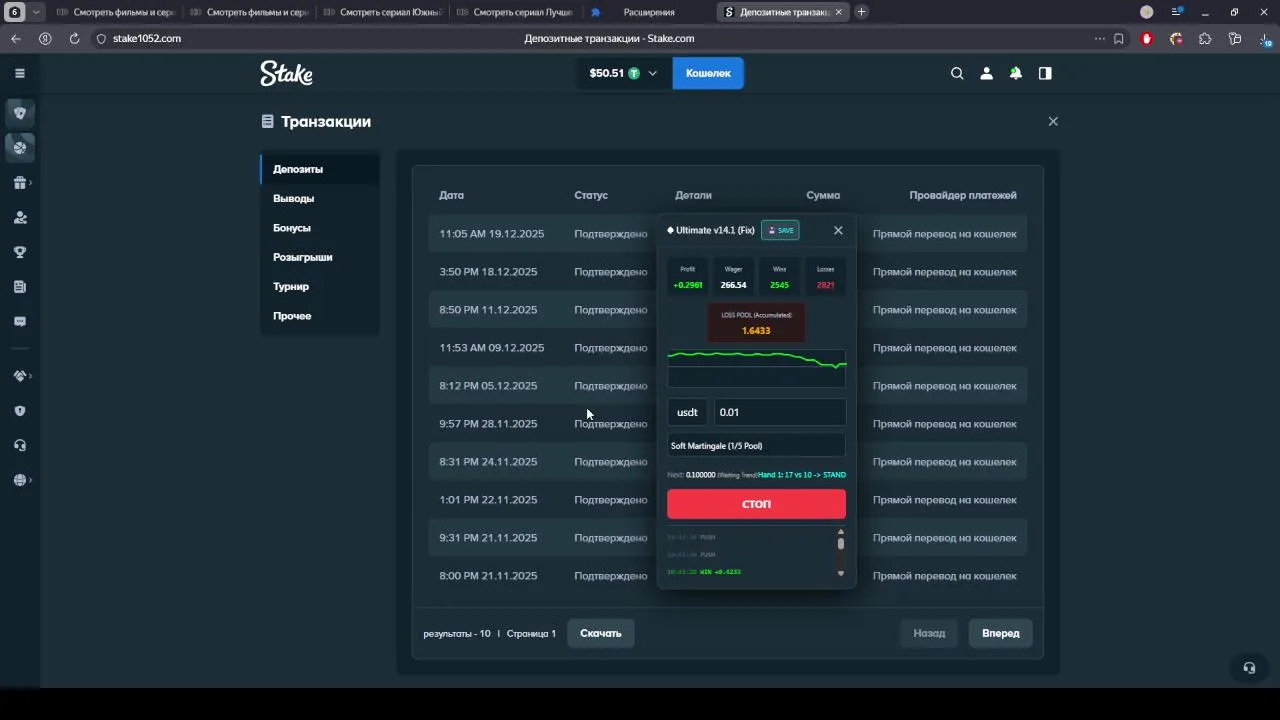Click date 8:31 PM 24.11.2025

pyautogui.click(x=488, y=462)
